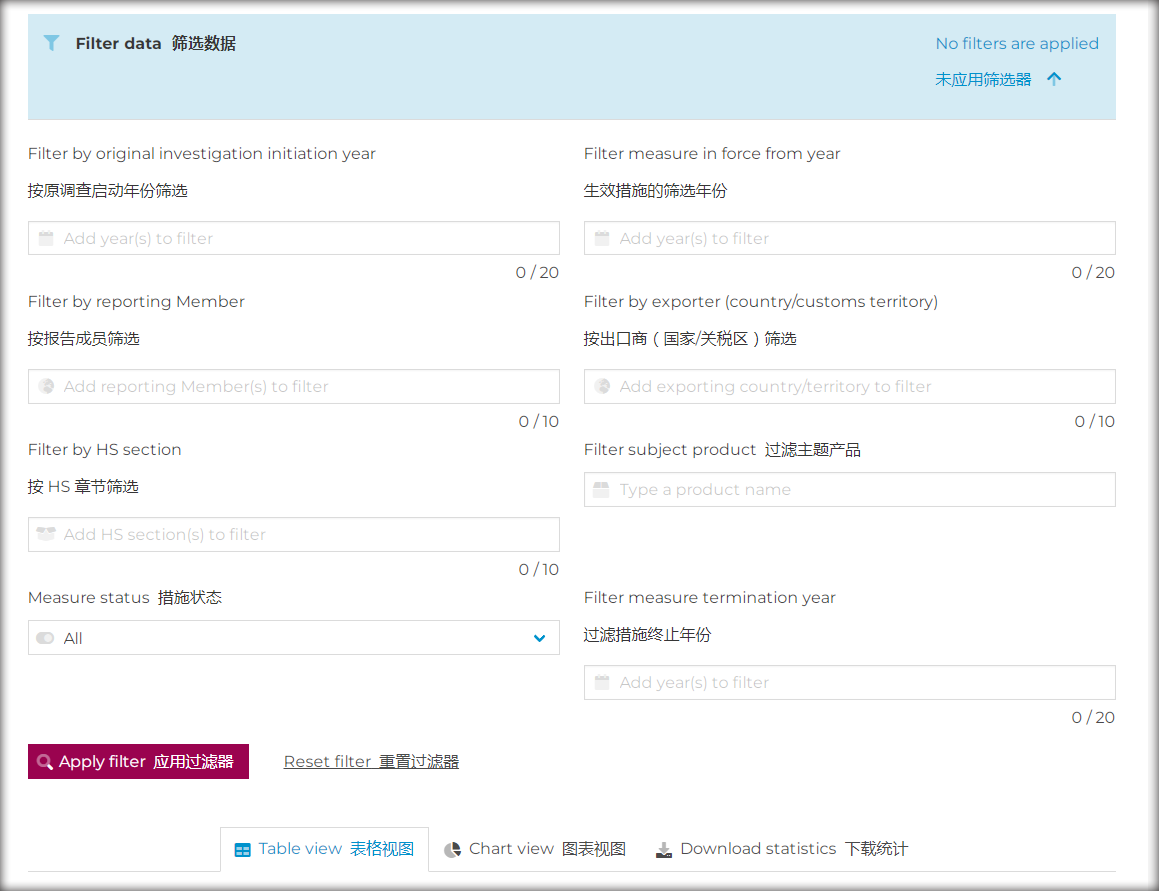The width and height of the screenshot is (1159, 891).
Task: Collapse the filter panel using the up arrow
Action: click(1054, 79)
